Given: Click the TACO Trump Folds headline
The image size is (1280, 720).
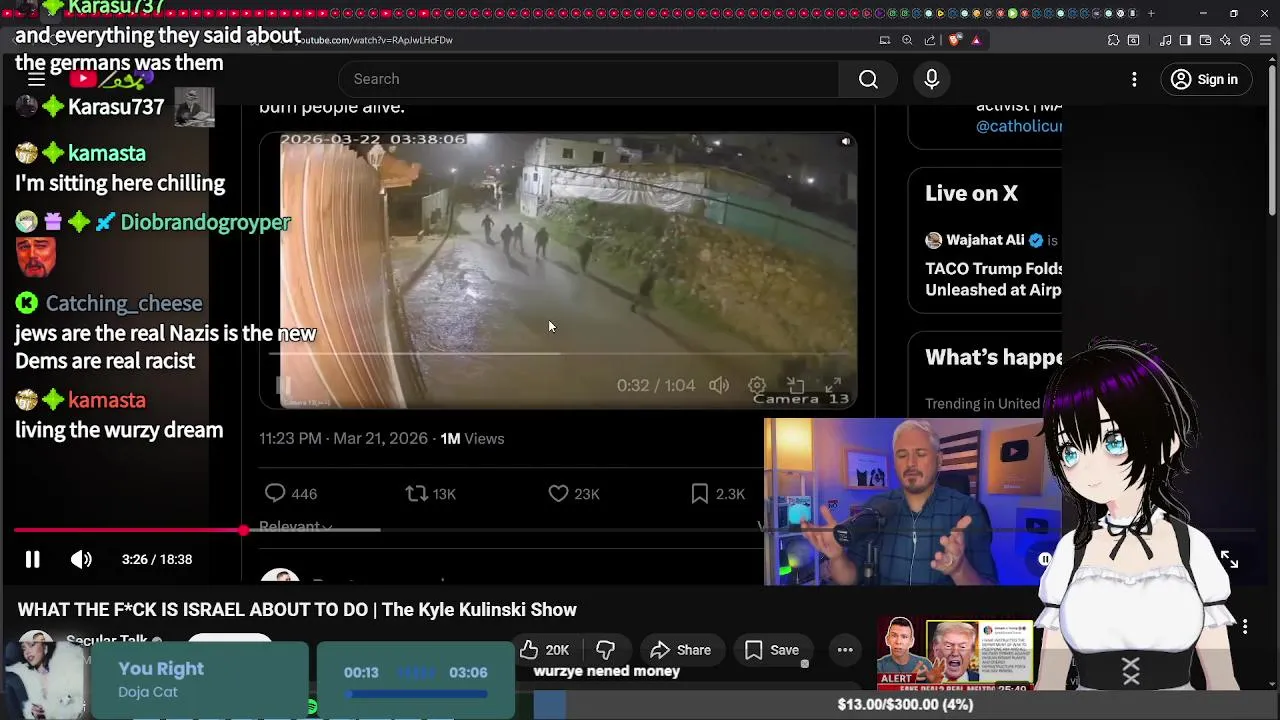Looking at the screenshot, I should pos(993,279).
